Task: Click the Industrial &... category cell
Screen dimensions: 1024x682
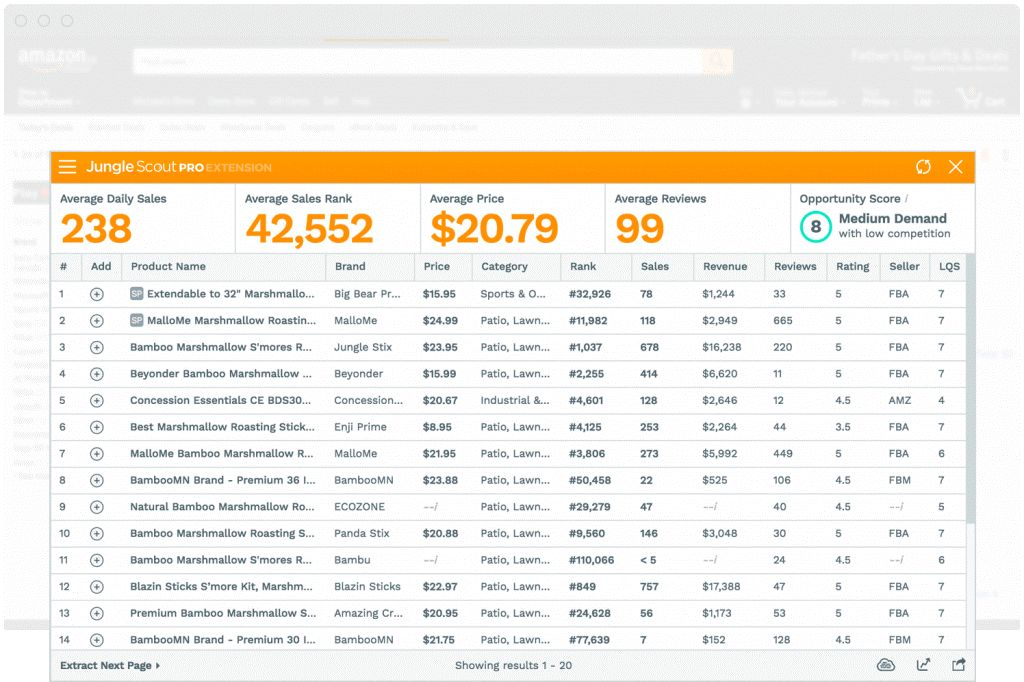Action: (515, 400)
